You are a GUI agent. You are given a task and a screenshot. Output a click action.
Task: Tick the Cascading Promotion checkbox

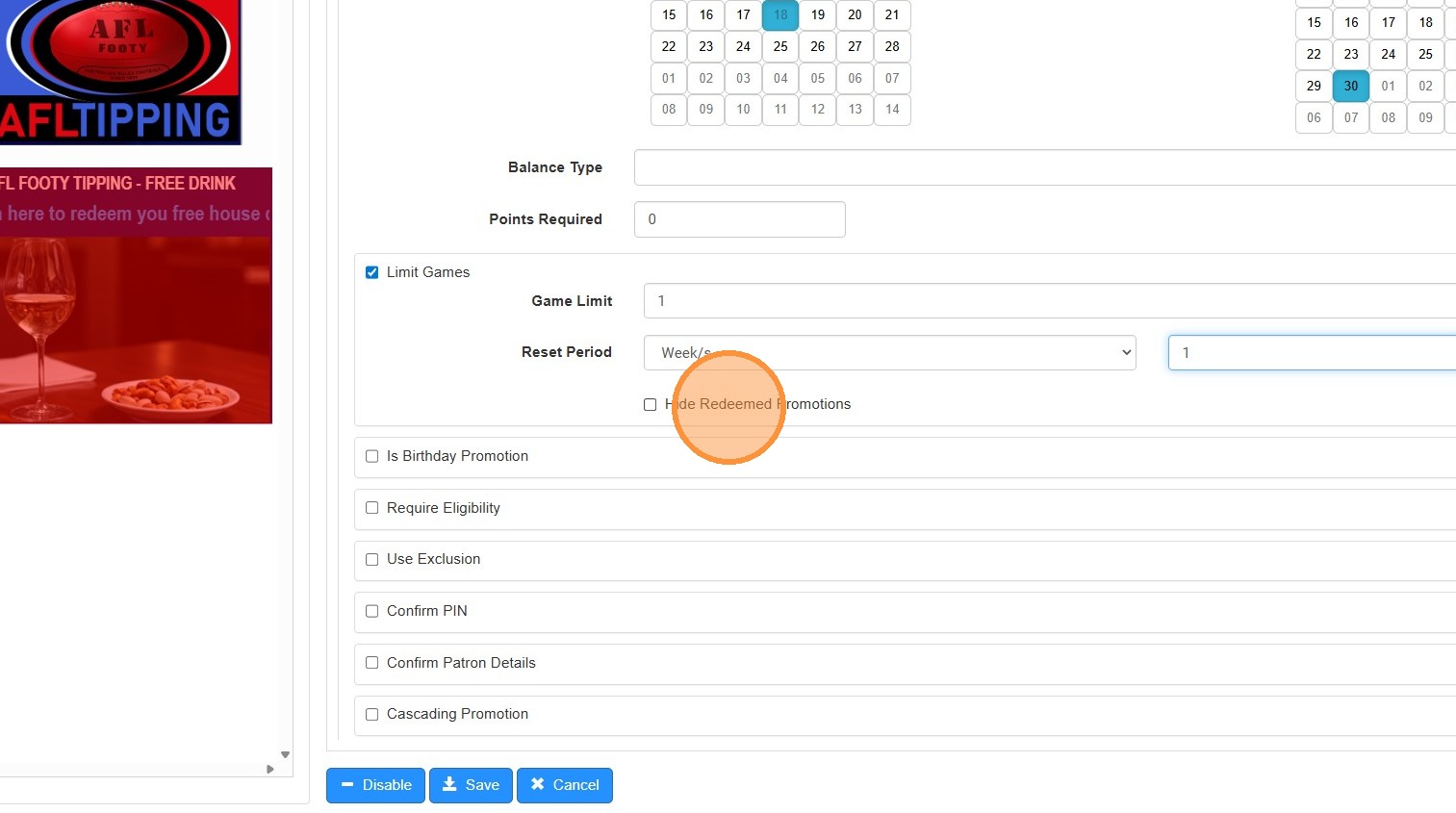tap(372, 714)
